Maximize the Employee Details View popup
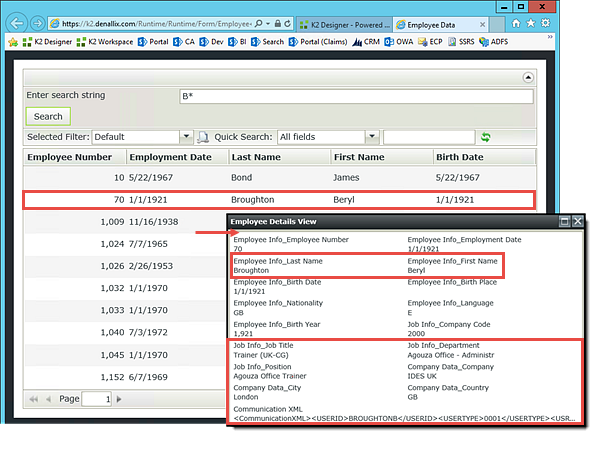 [x=564, y=221]
